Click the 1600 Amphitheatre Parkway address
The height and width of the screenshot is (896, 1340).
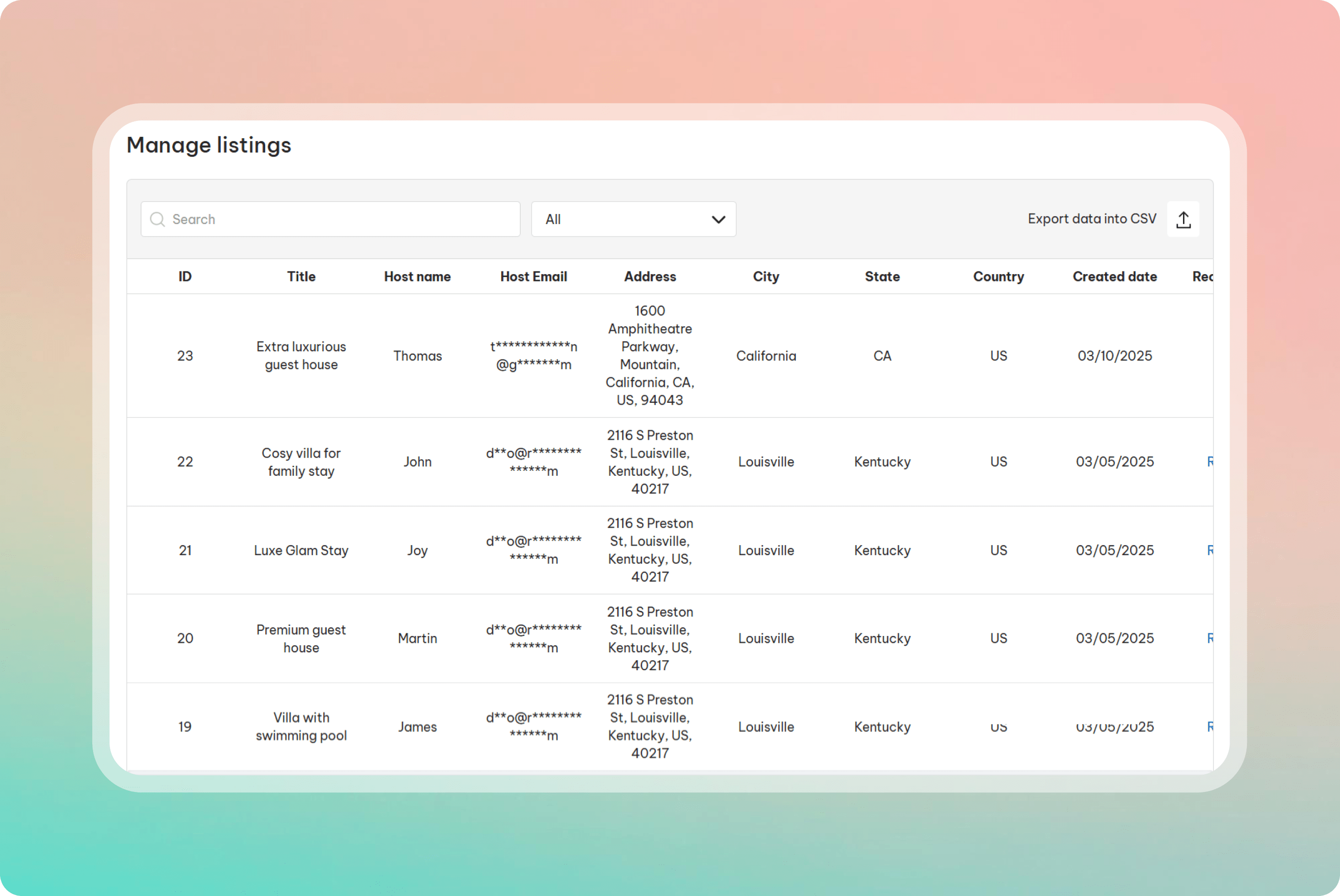click(650, 355)
